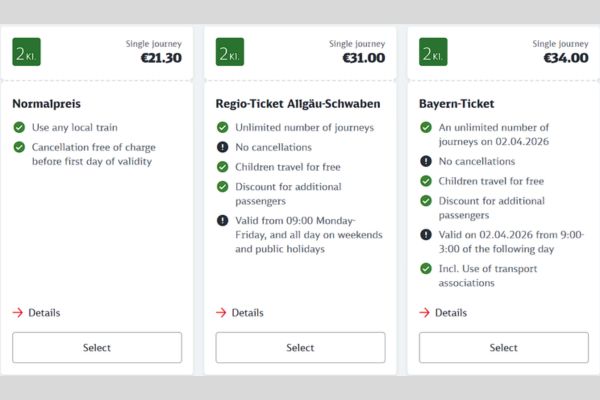
Task: Click warning icon next to Regio-Ticket 'No cancellations'
Action: [x=222, y=147]
